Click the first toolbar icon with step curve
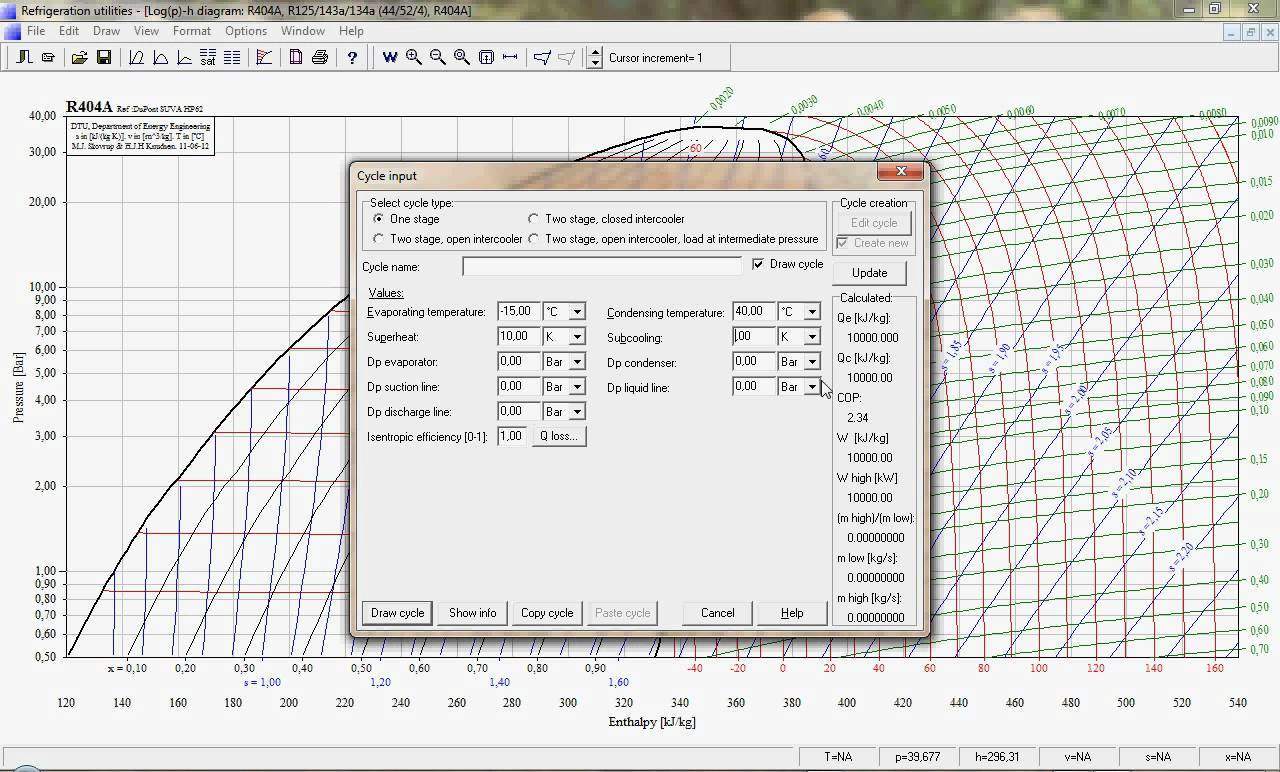1280x772 pixels. [x=24, y=58]
